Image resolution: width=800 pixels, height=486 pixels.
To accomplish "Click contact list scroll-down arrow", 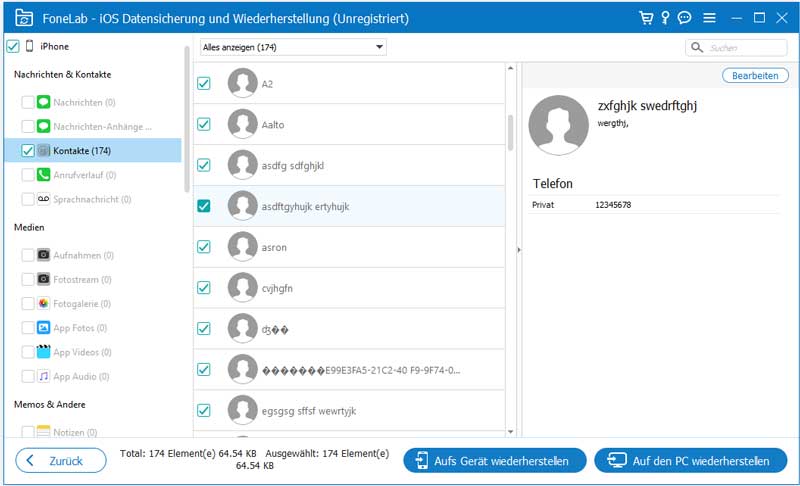I will (510, 432).
